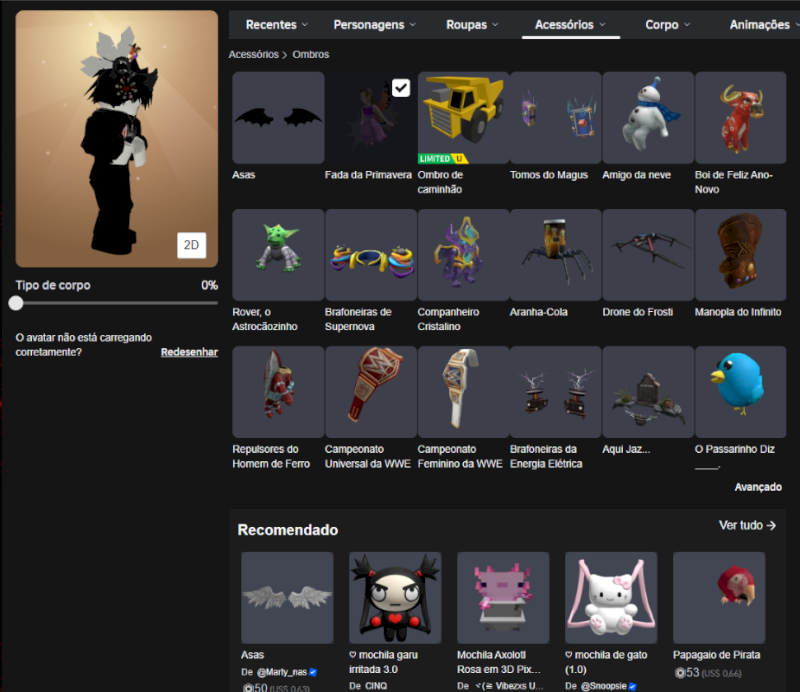The height and width of the screenshot is (692, 800).
Task: Equip the Ombro de caminhão truck item
Action: click(463, 117)
